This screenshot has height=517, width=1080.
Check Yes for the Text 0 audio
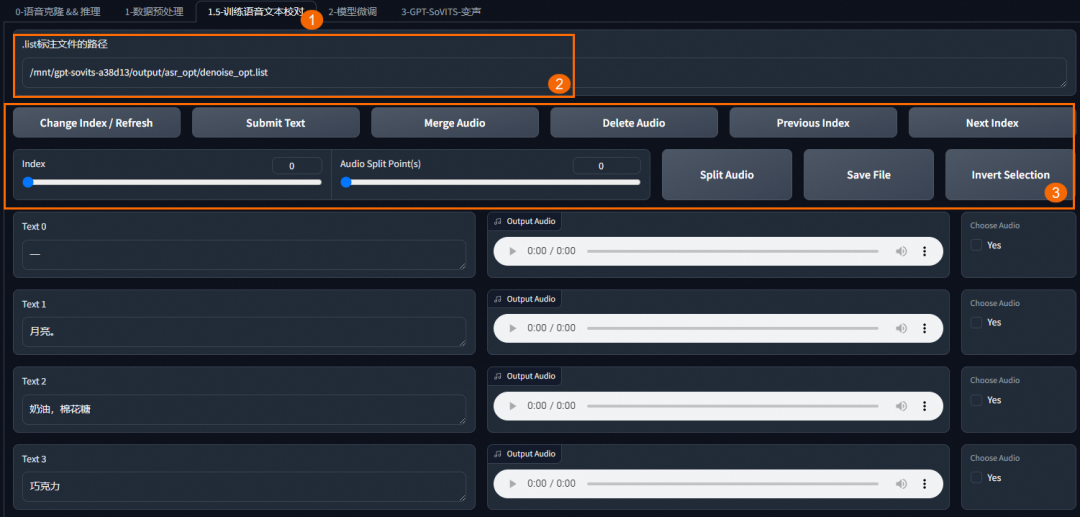[976, 245]
